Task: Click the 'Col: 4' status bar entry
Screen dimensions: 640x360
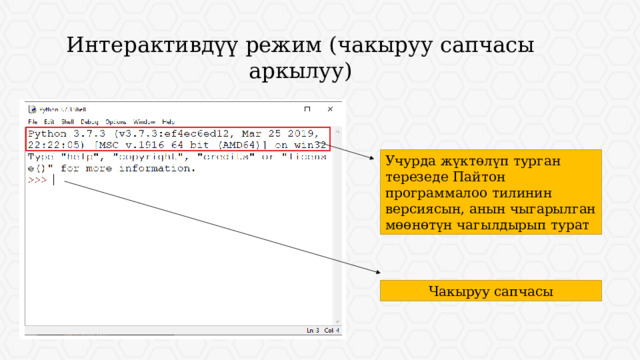Action: pos(332,330)
